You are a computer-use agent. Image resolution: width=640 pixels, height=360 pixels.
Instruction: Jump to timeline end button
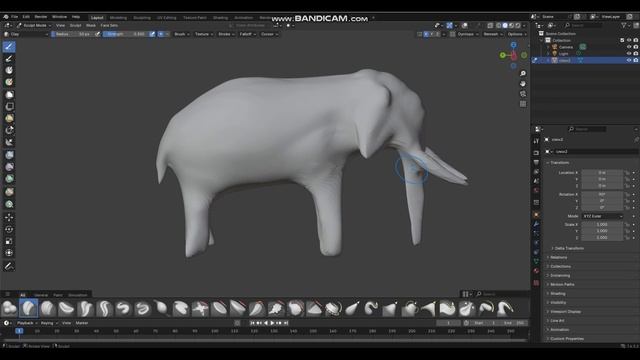(x=286, y=323)
